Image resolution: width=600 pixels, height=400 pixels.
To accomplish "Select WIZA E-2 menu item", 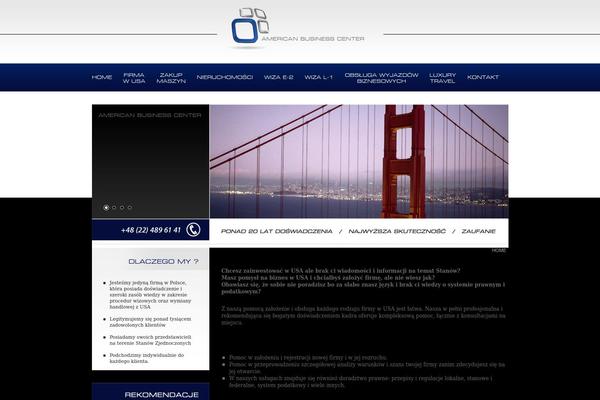I will coord(279,77).
